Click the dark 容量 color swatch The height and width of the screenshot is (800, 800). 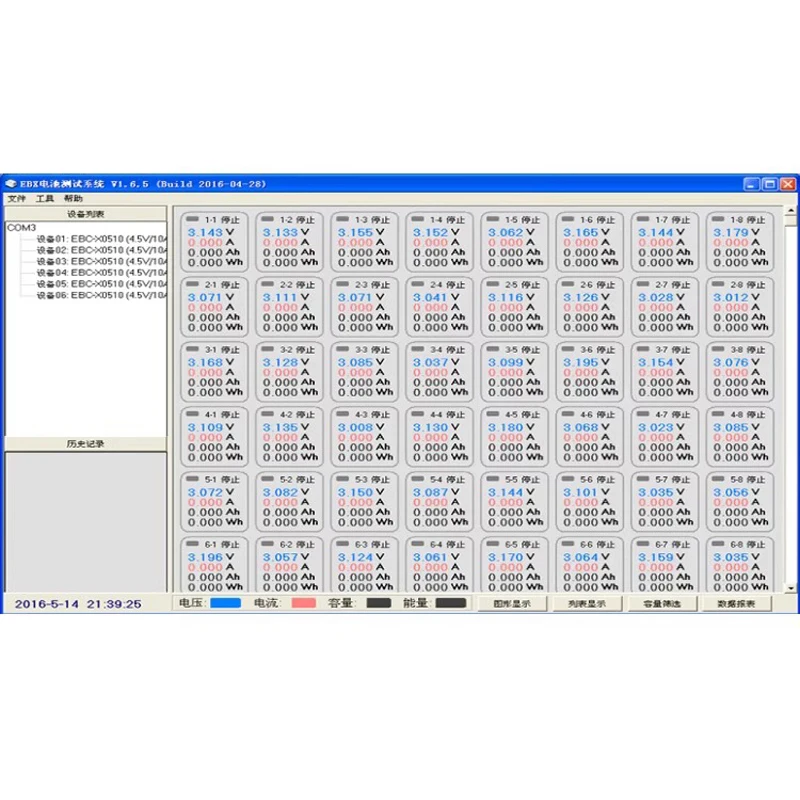pyautogui.click(x=379, y=603)
